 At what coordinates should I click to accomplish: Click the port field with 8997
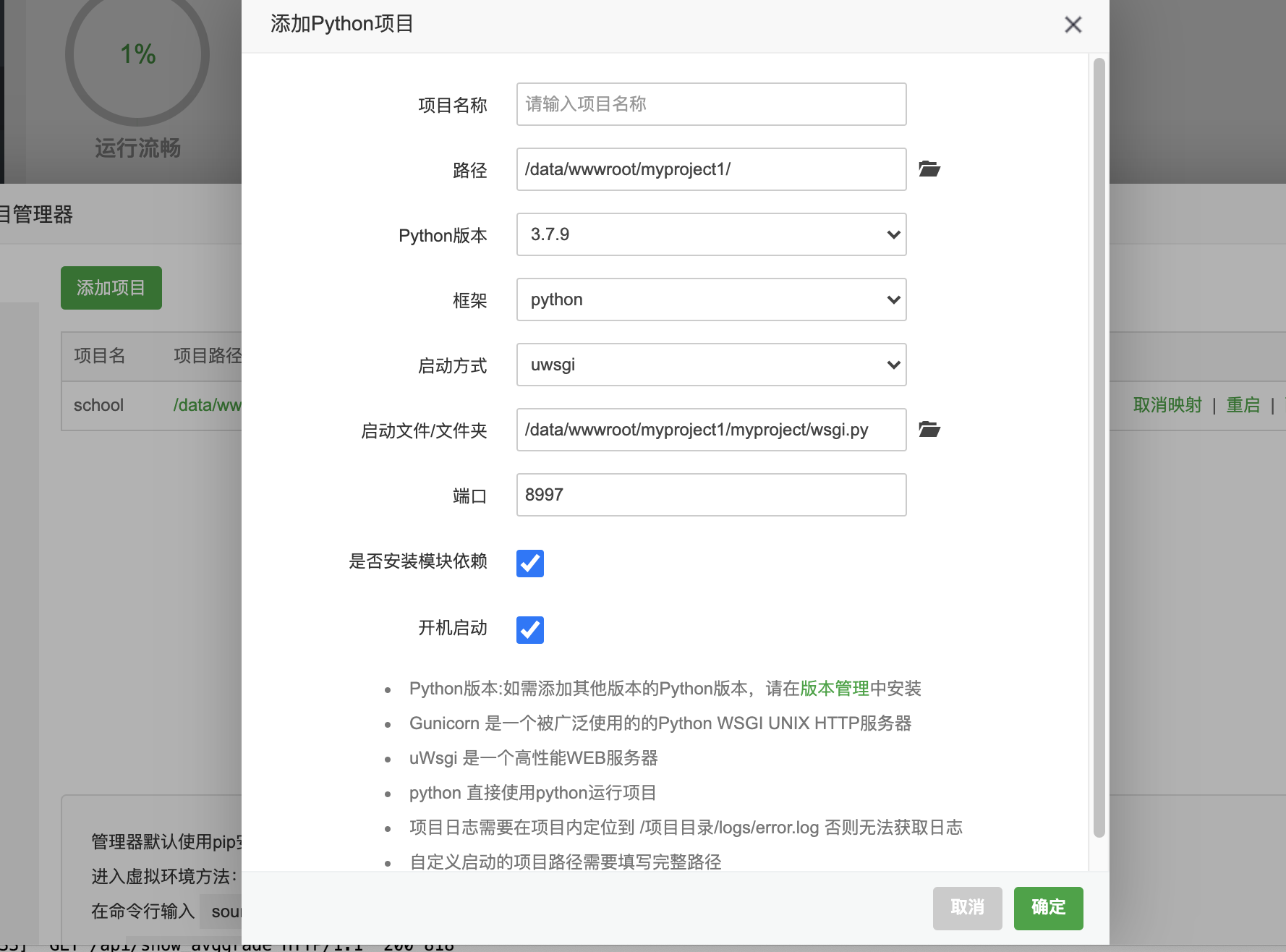(712, 495)
